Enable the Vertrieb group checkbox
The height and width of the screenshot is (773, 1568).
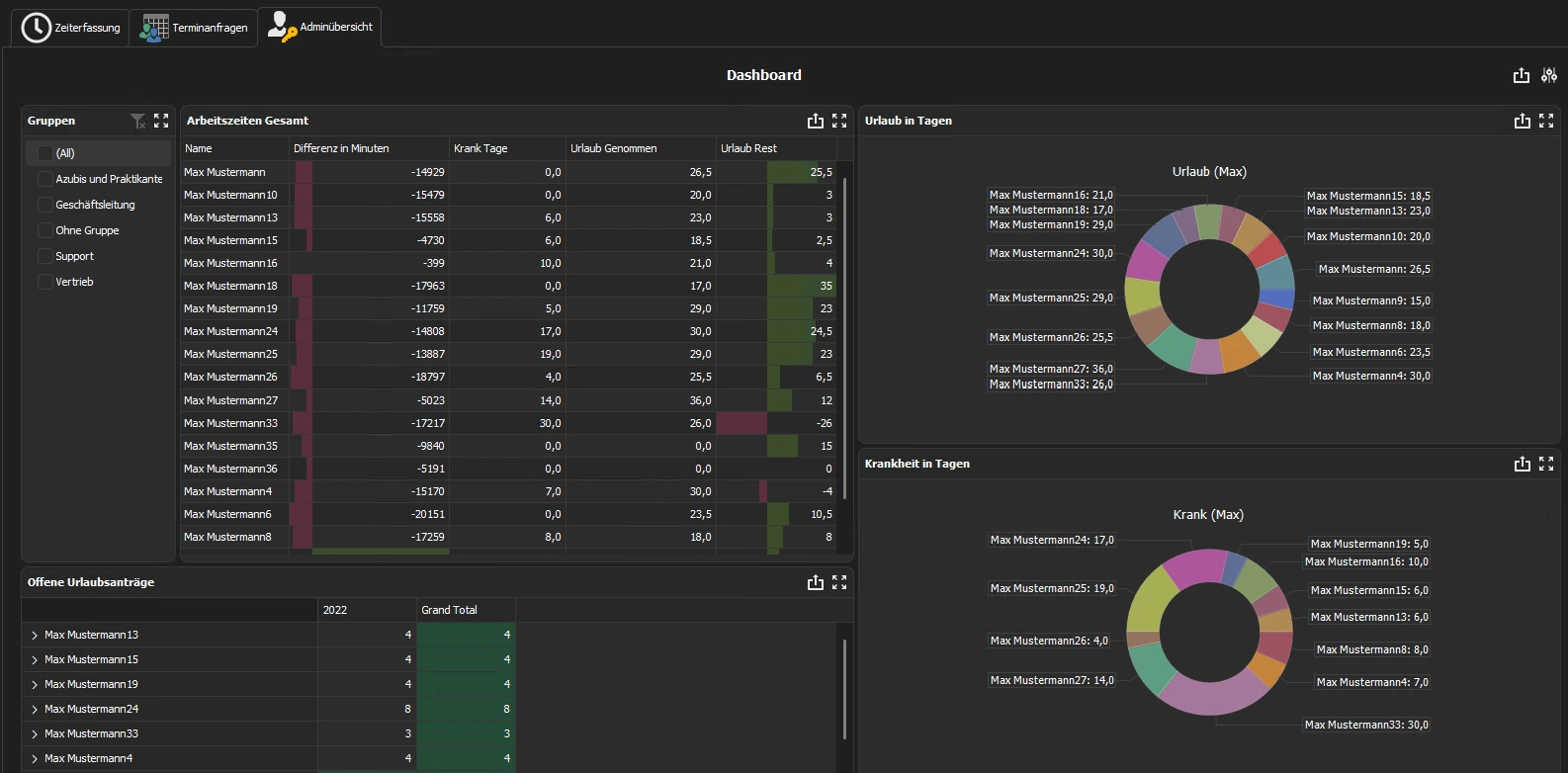(44, 282)
